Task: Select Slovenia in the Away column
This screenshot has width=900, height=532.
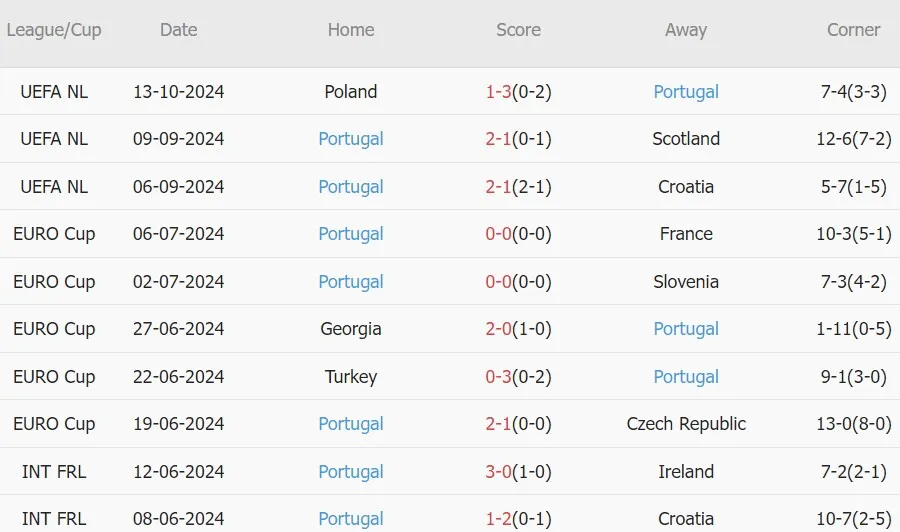Action: point(686,282)
